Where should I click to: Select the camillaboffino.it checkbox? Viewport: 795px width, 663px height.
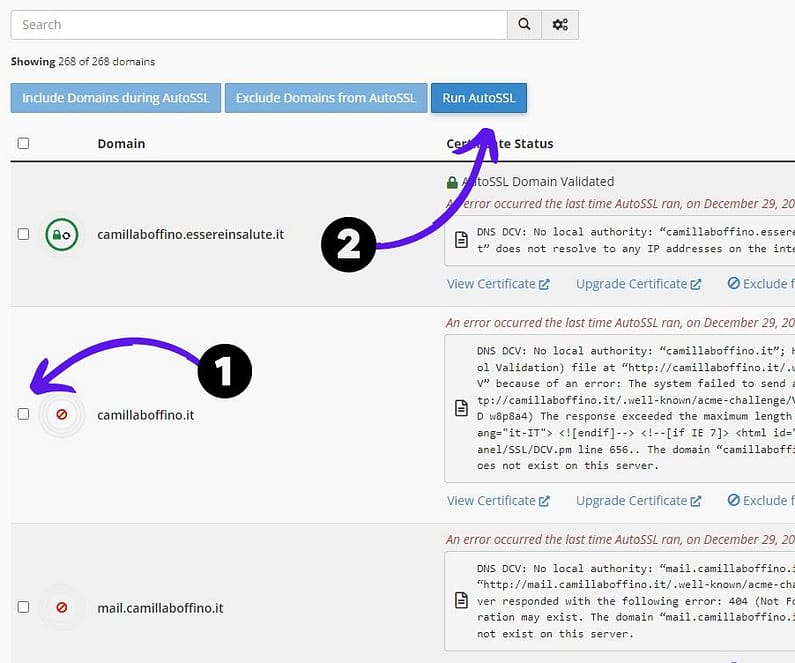[23, 414]
